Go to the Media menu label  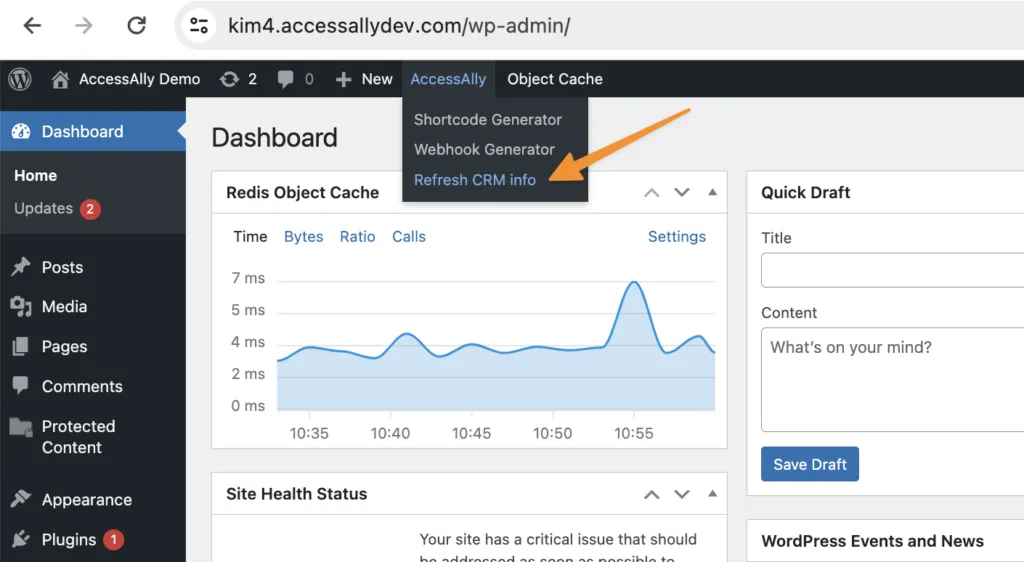pyautogui.click(x=64, y=306)
